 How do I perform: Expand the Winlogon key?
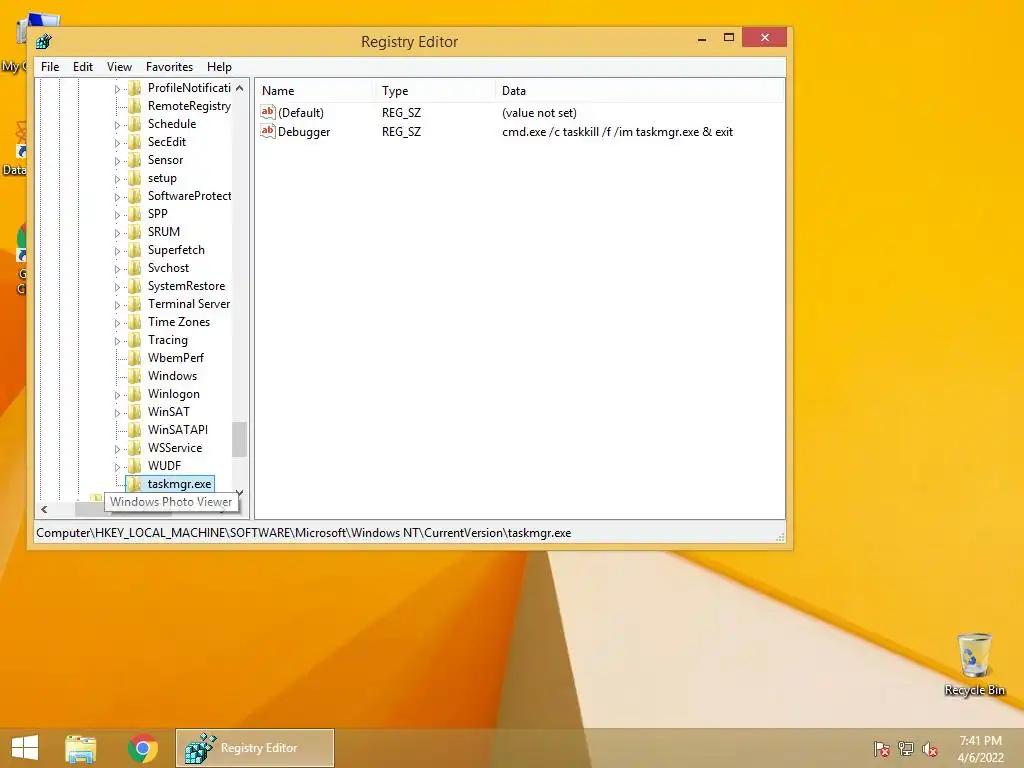tap(117, 394)
